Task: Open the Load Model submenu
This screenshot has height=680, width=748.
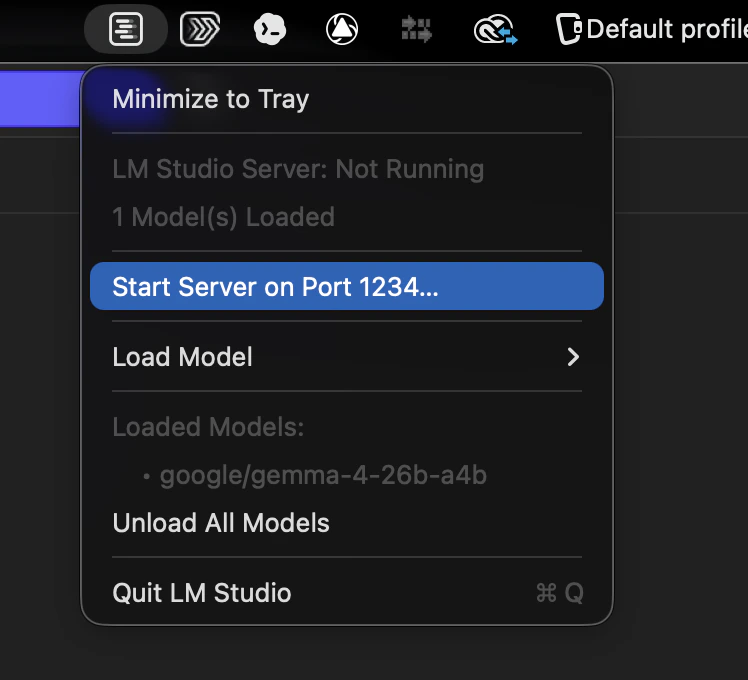Action: click(x=347, y=357)
